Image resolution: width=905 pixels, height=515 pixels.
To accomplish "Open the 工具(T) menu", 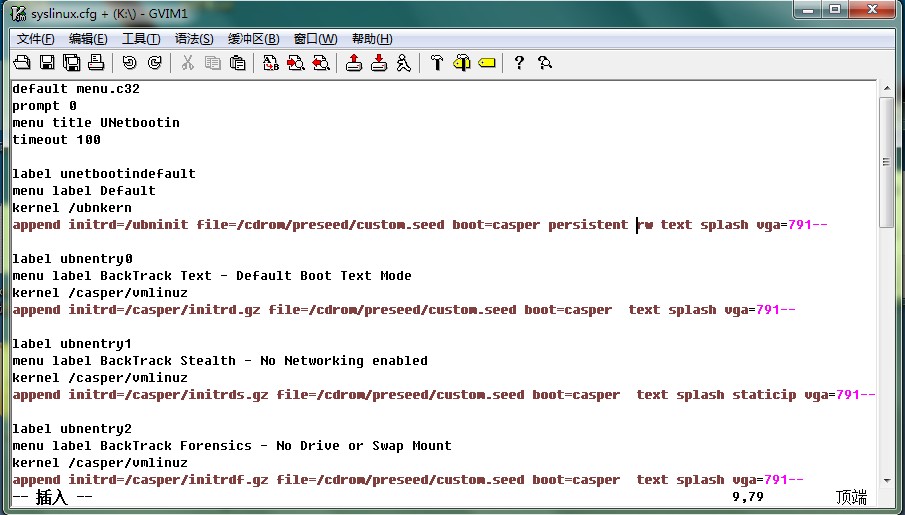I will [x=141, y=39].
